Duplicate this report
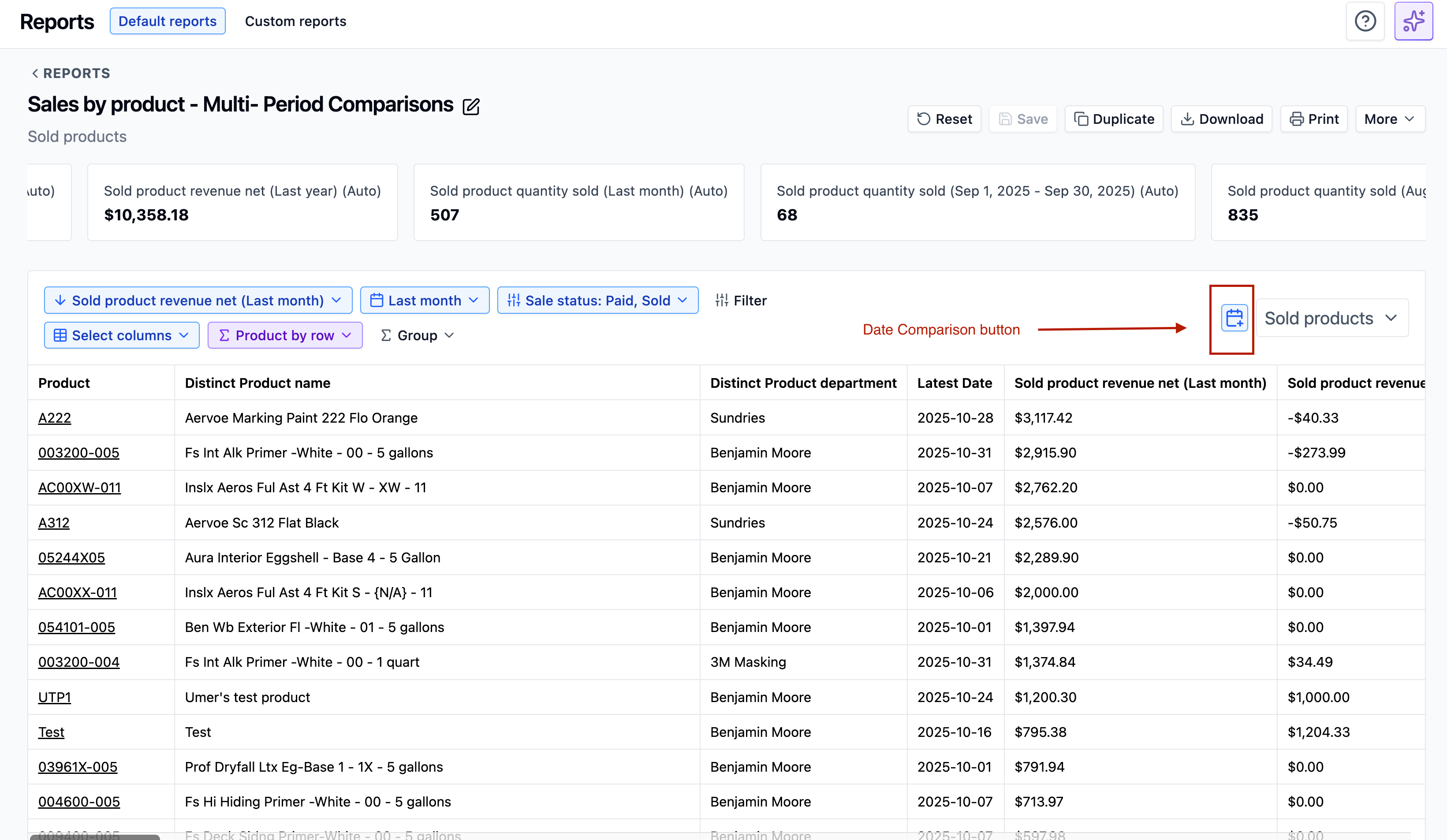The width and height of the screenshot is (1447, 840). tap(1113, 119)
